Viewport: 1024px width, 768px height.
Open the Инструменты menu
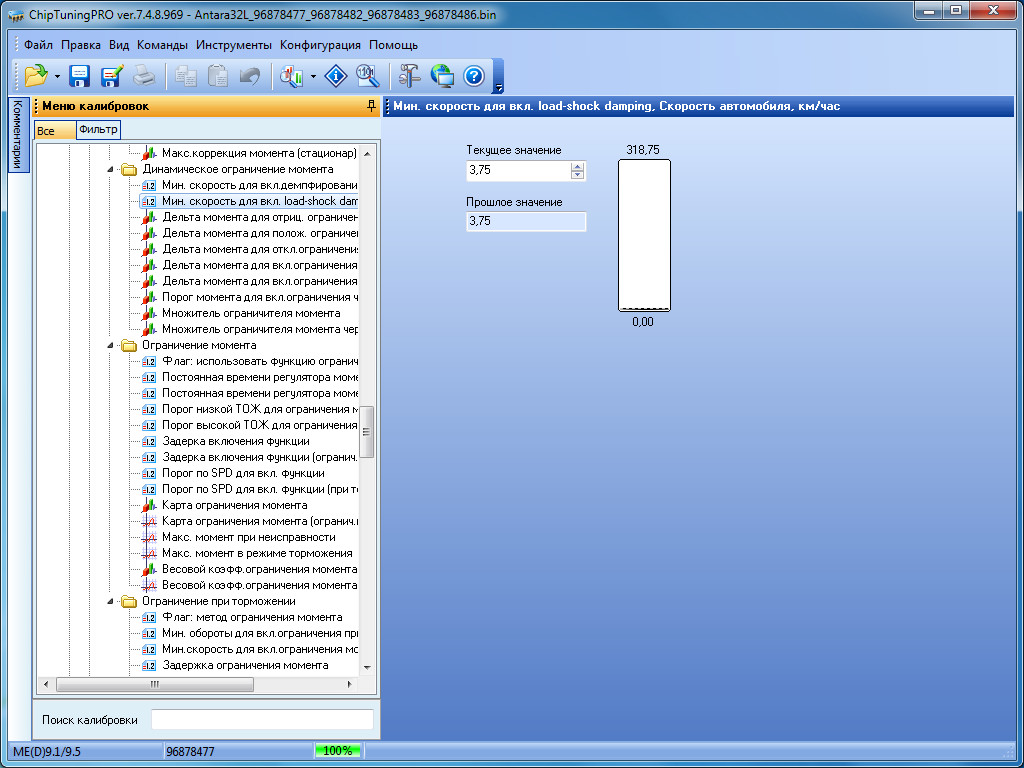234,45
